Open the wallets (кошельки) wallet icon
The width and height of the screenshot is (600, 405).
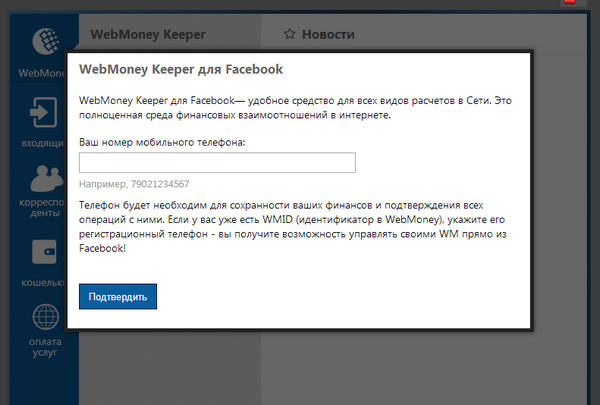click(44, 251)
